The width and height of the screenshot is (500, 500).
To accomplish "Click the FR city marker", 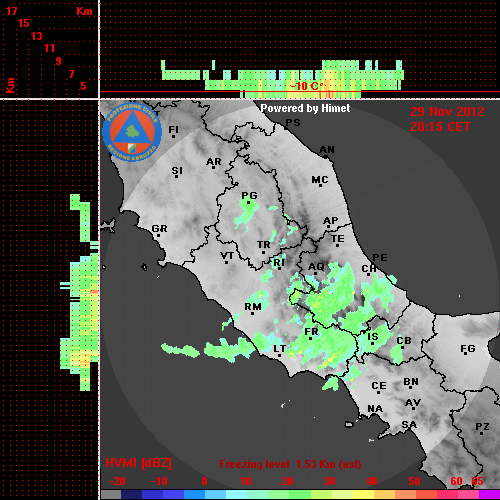I will [x=311, y=333].
